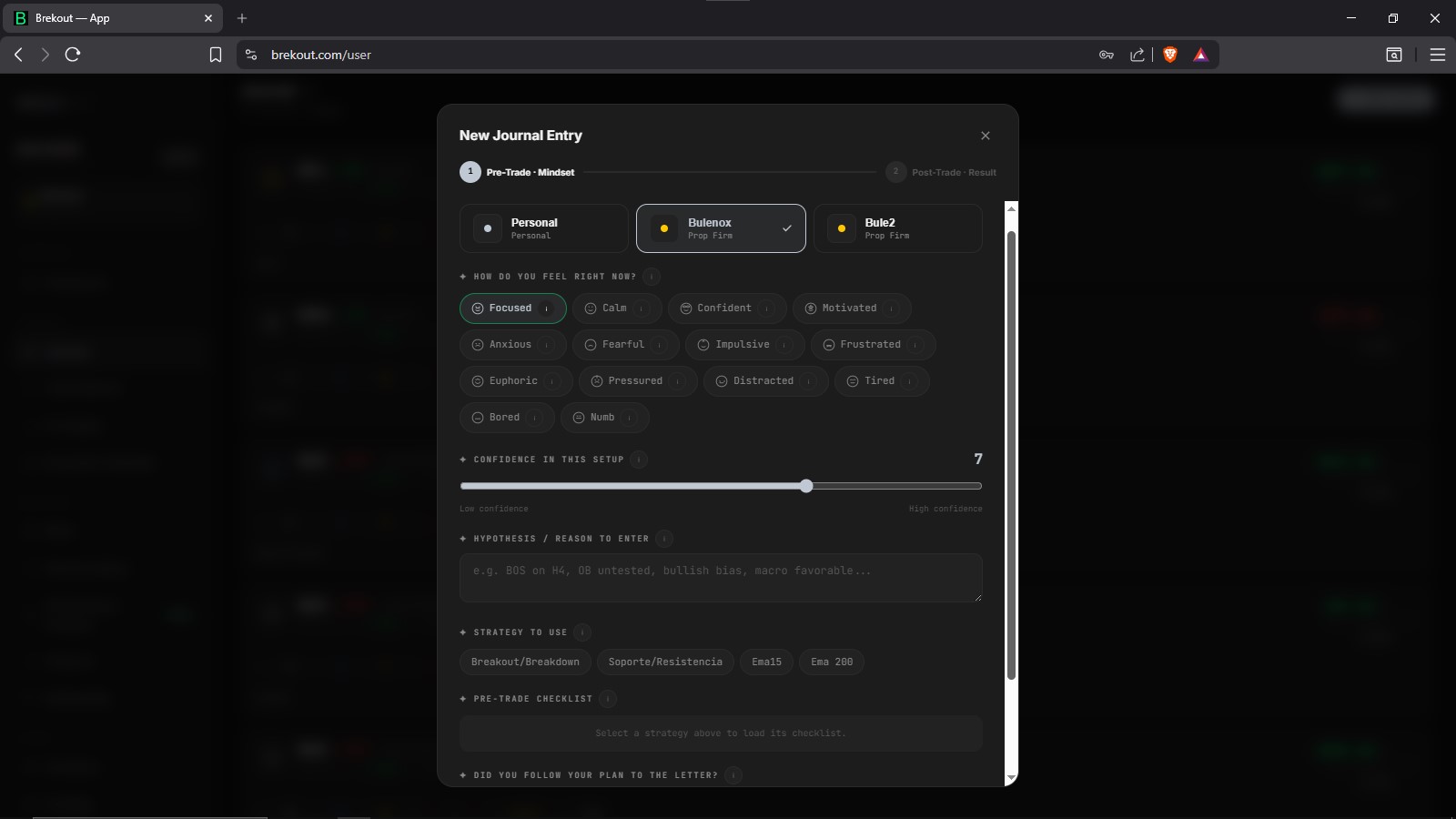
Task: Click the dialog scrollbar up arrow
Action: click(1011, 209)
